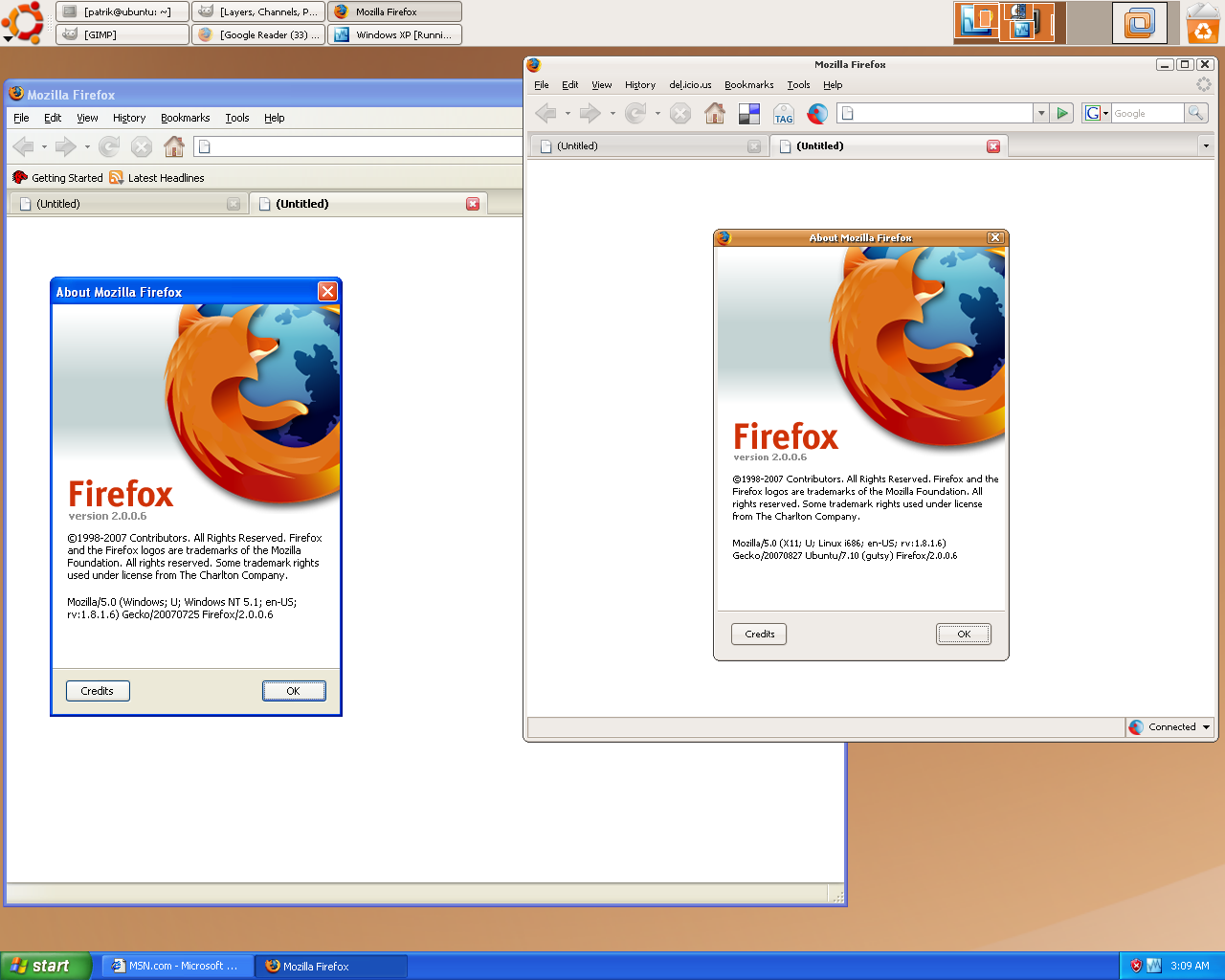The height and width of the screenshot is (980, 1225).
Task: Click the red security shield tray icon
Action: (x=1136, y=966)
